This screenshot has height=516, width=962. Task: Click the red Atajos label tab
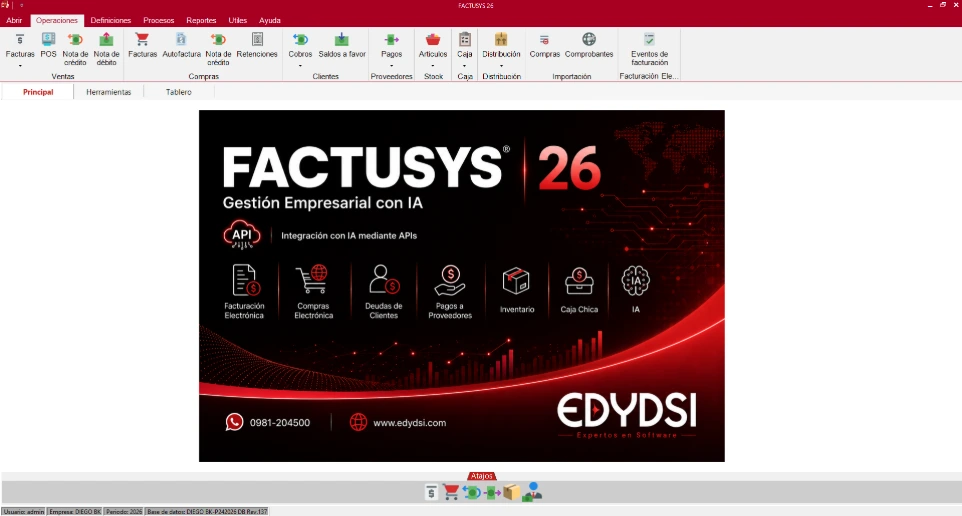(x=482, y=476)
